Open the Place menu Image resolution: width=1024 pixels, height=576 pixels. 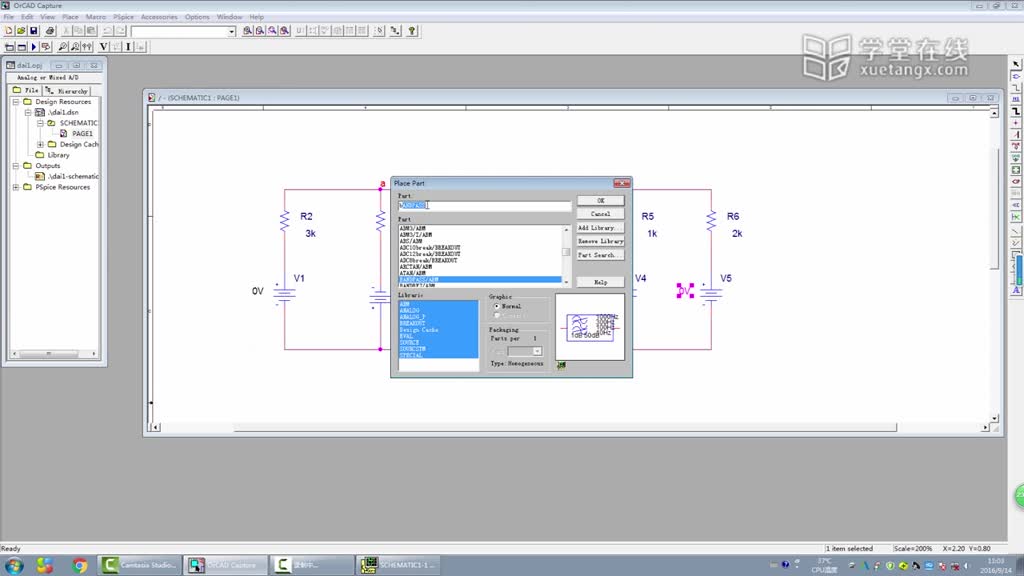click(x=70, y=17)
